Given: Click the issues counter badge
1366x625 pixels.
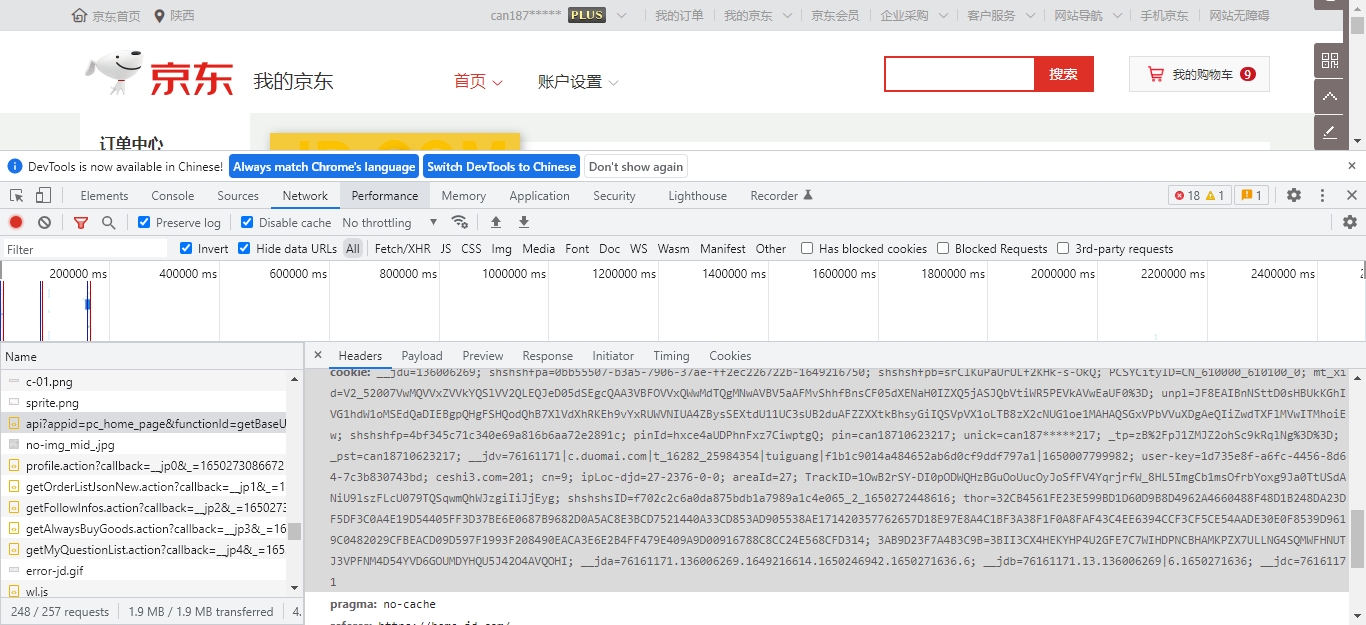Looking at the screenshot, I should coord(1250,195).
